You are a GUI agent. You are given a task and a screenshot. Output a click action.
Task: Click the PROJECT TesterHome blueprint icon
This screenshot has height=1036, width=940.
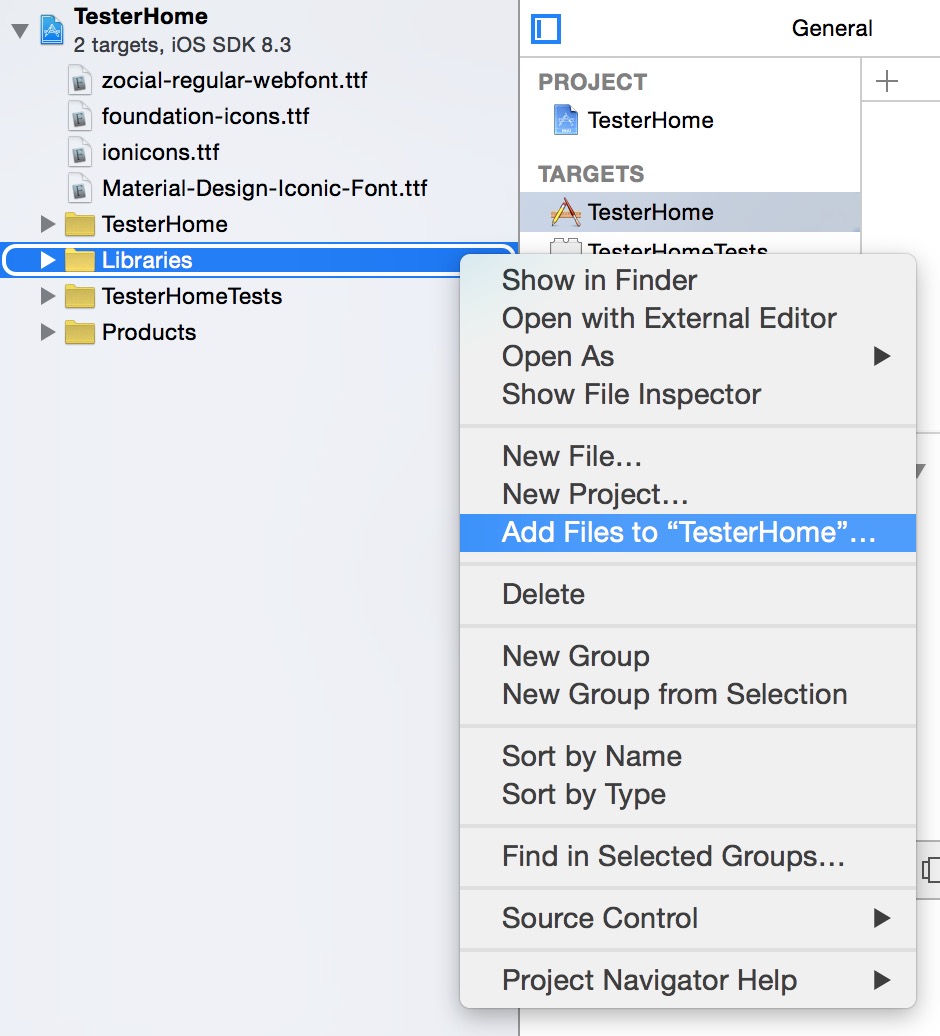pyautogui.click(x=565, y=120)
